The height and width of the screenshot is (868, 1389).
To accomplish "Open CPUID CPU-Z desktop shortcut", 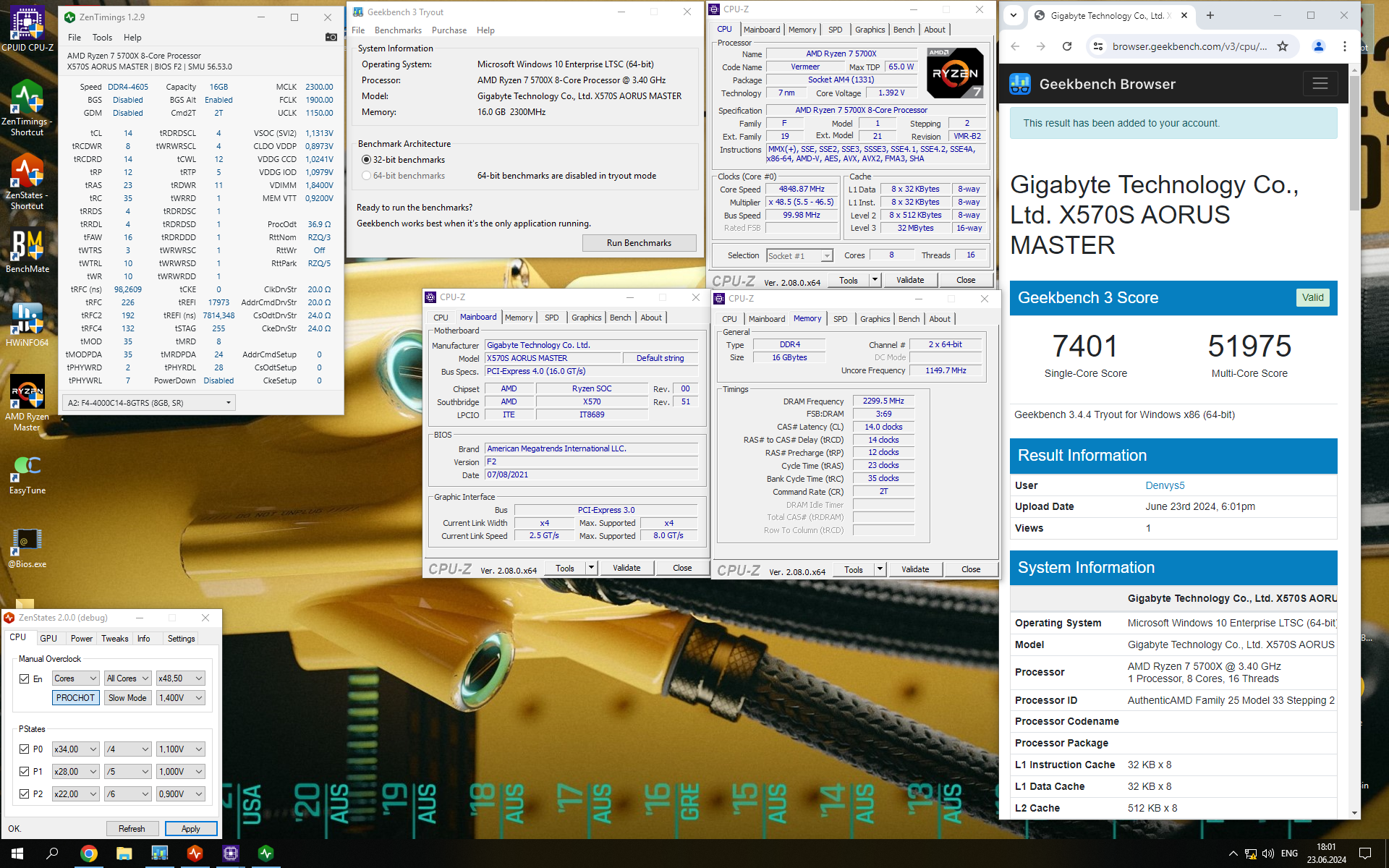I will (27, 29).
